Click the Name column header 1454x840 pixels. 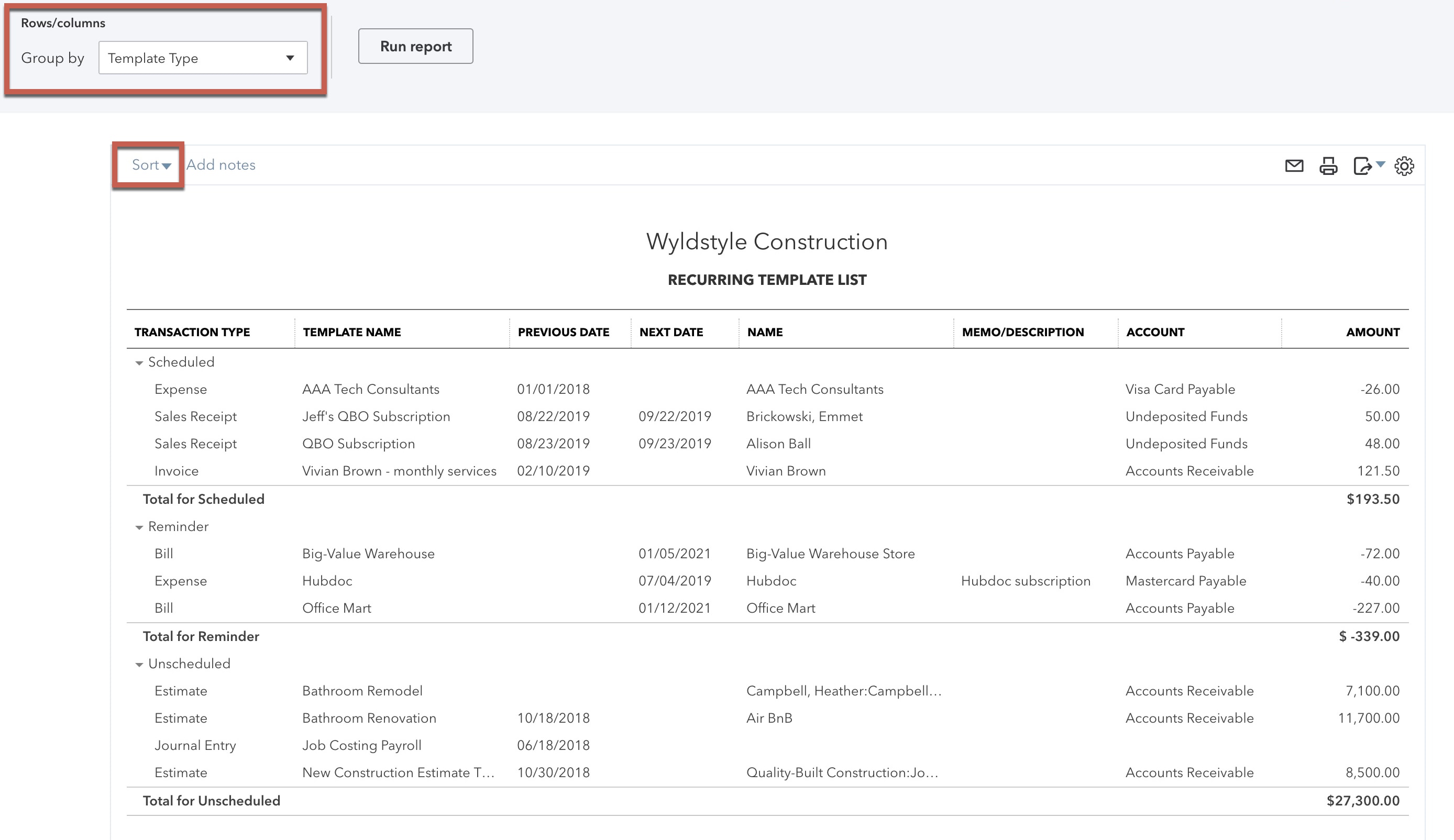[765, 333]
